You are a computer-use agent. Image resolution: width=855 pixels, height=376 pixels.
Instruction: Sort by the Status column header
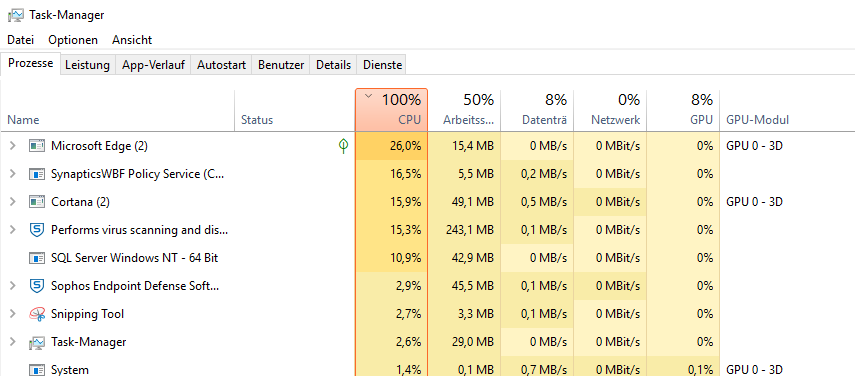pos(294,111)
